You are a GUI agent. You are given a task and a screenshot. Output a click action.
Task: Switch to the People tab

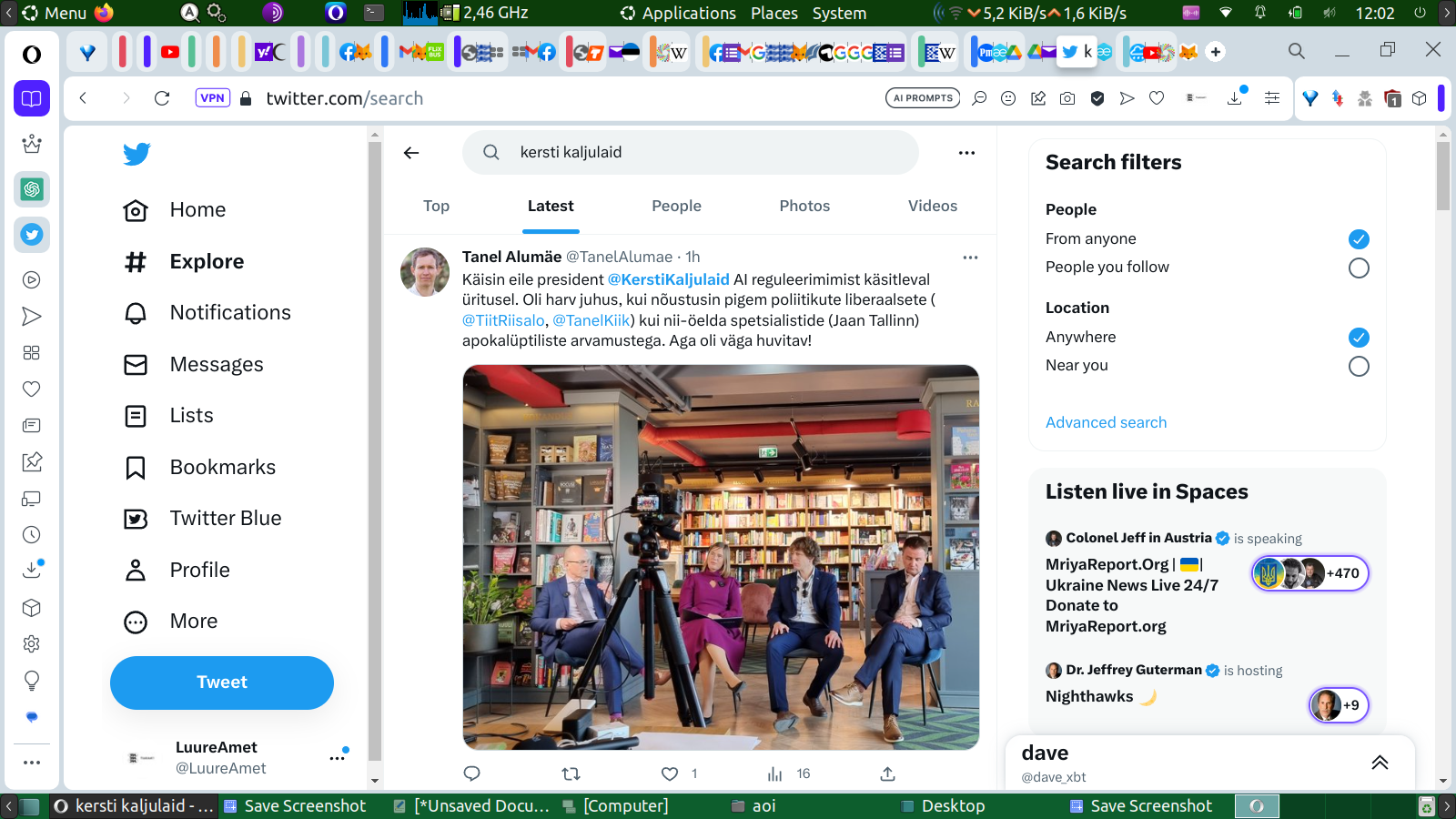point(676,206)
